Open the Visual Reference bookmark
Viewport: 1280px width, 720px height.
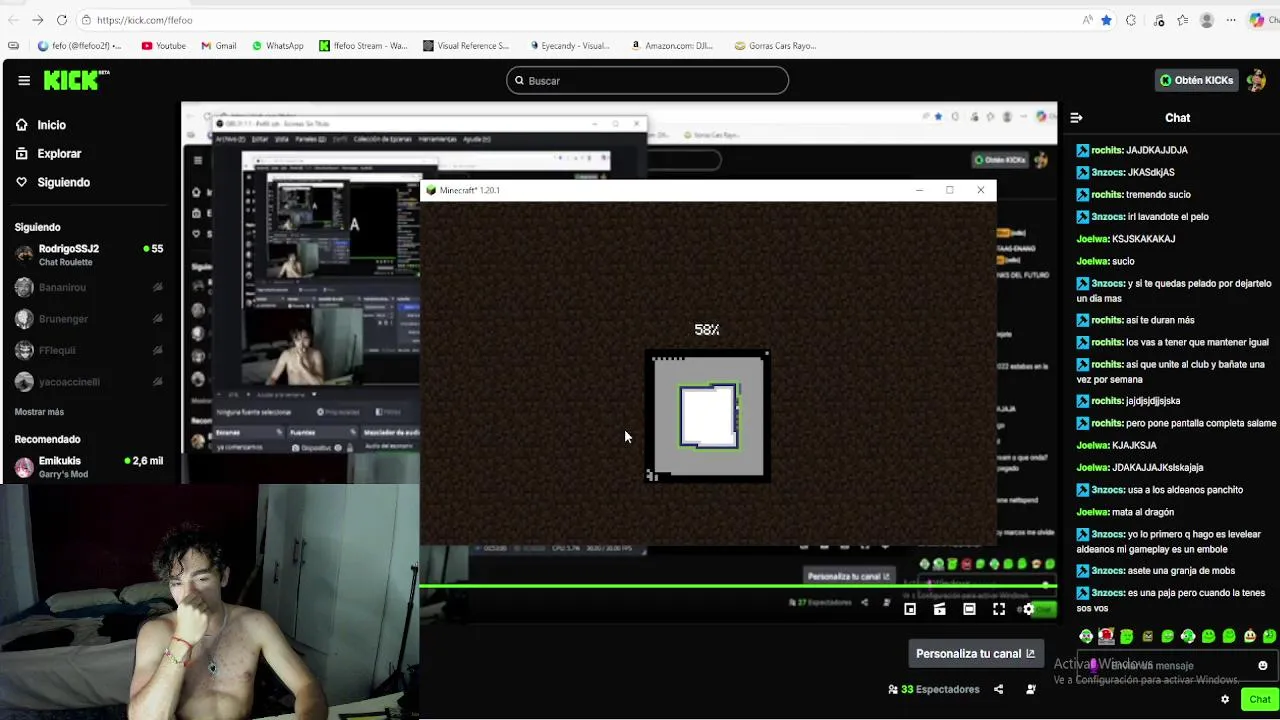pos(466,46)
